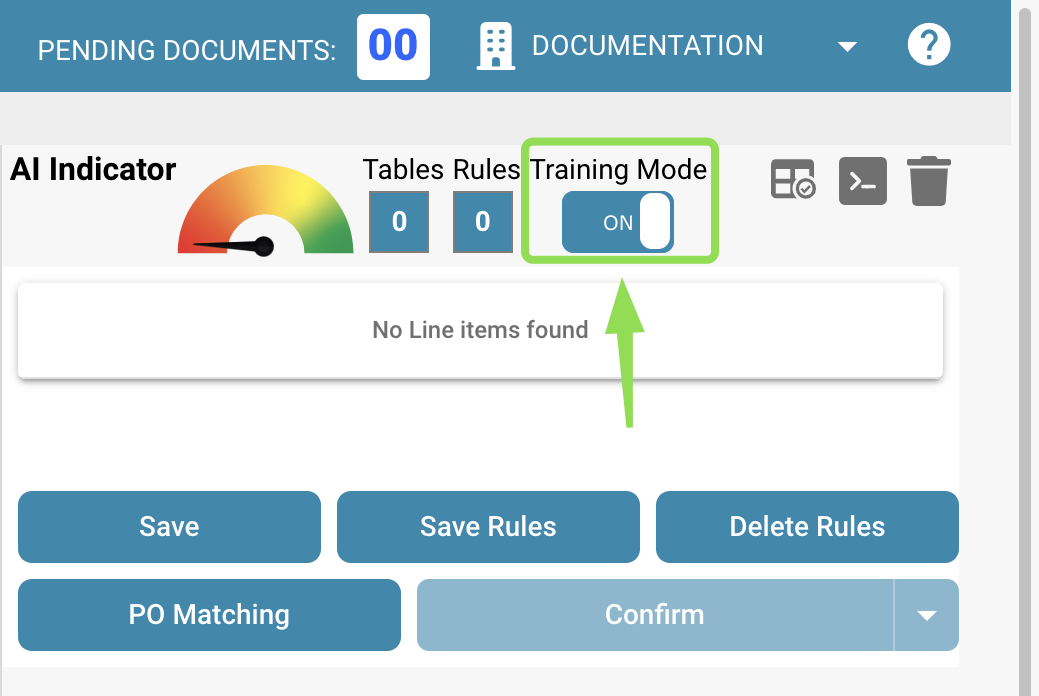Click the vertical scrollbar on the right edge
The width and height of the screenshot is (1039, 696).
pos(1025,350)
